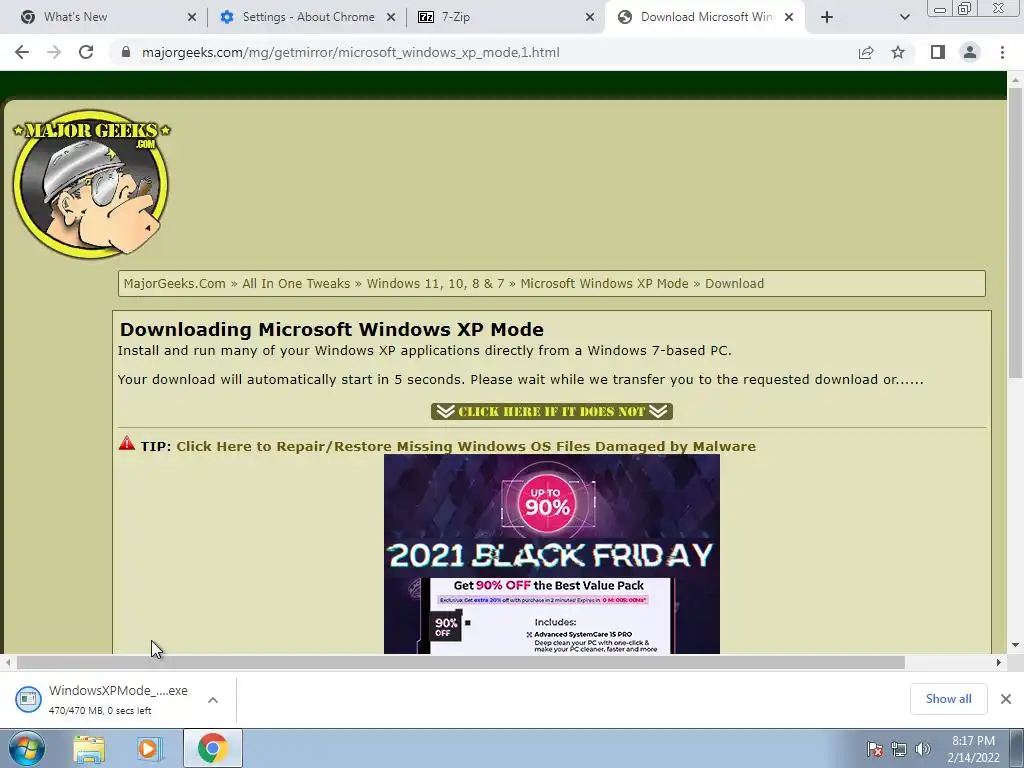The image size is (1024, 768).
Task: Click the horizontal scrollbar thumb
Action: coord(460,663)
